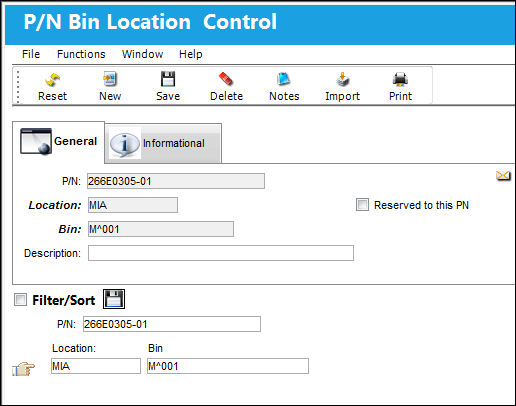Toggle the Filter/Sort checkbox

20,300
